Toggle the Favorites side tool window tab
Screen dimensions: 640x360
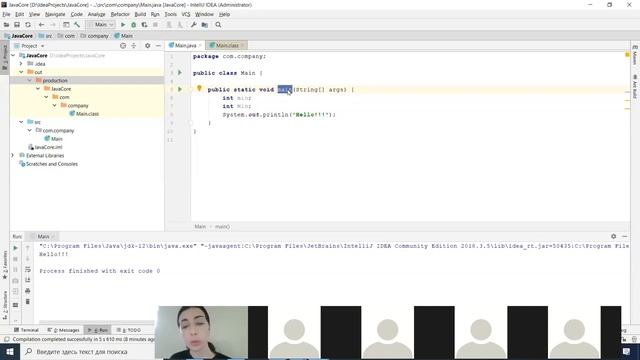(5, 265)
